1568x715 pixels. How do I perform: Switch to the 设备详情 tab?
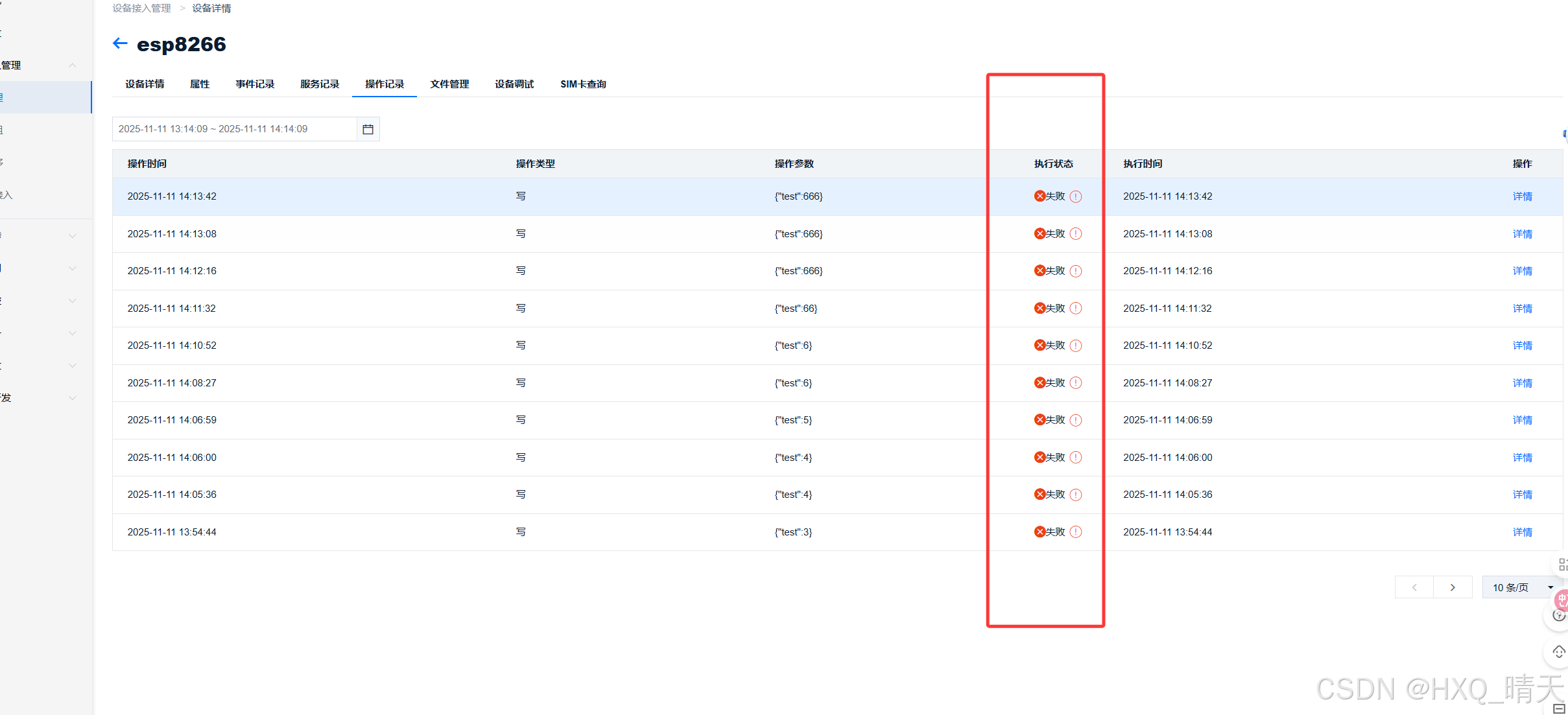pos(145,84)
